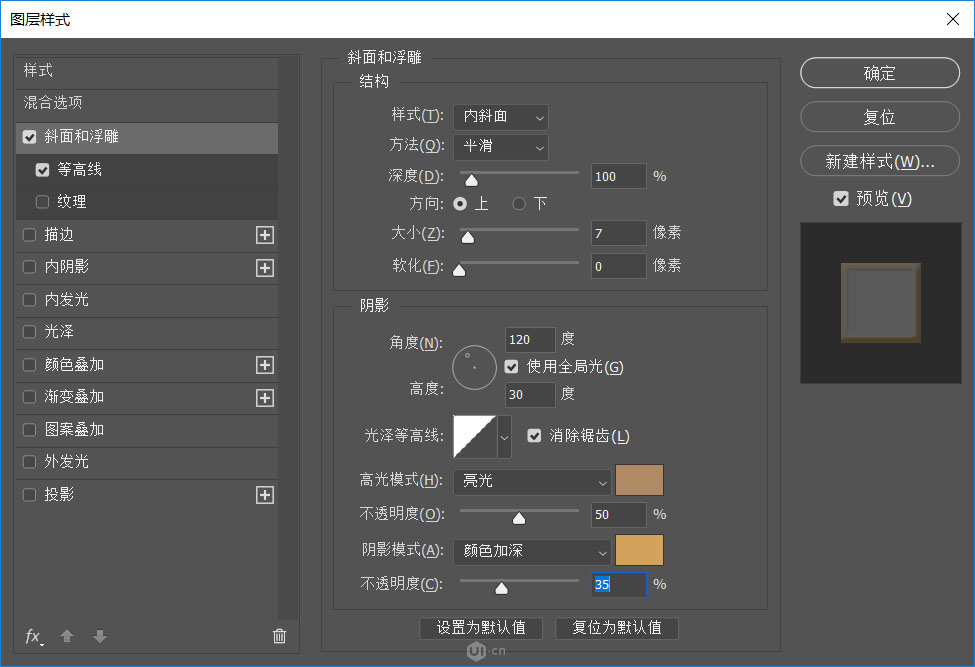Open 内发光 settings row
975x667 pixels.
(147, 300)
